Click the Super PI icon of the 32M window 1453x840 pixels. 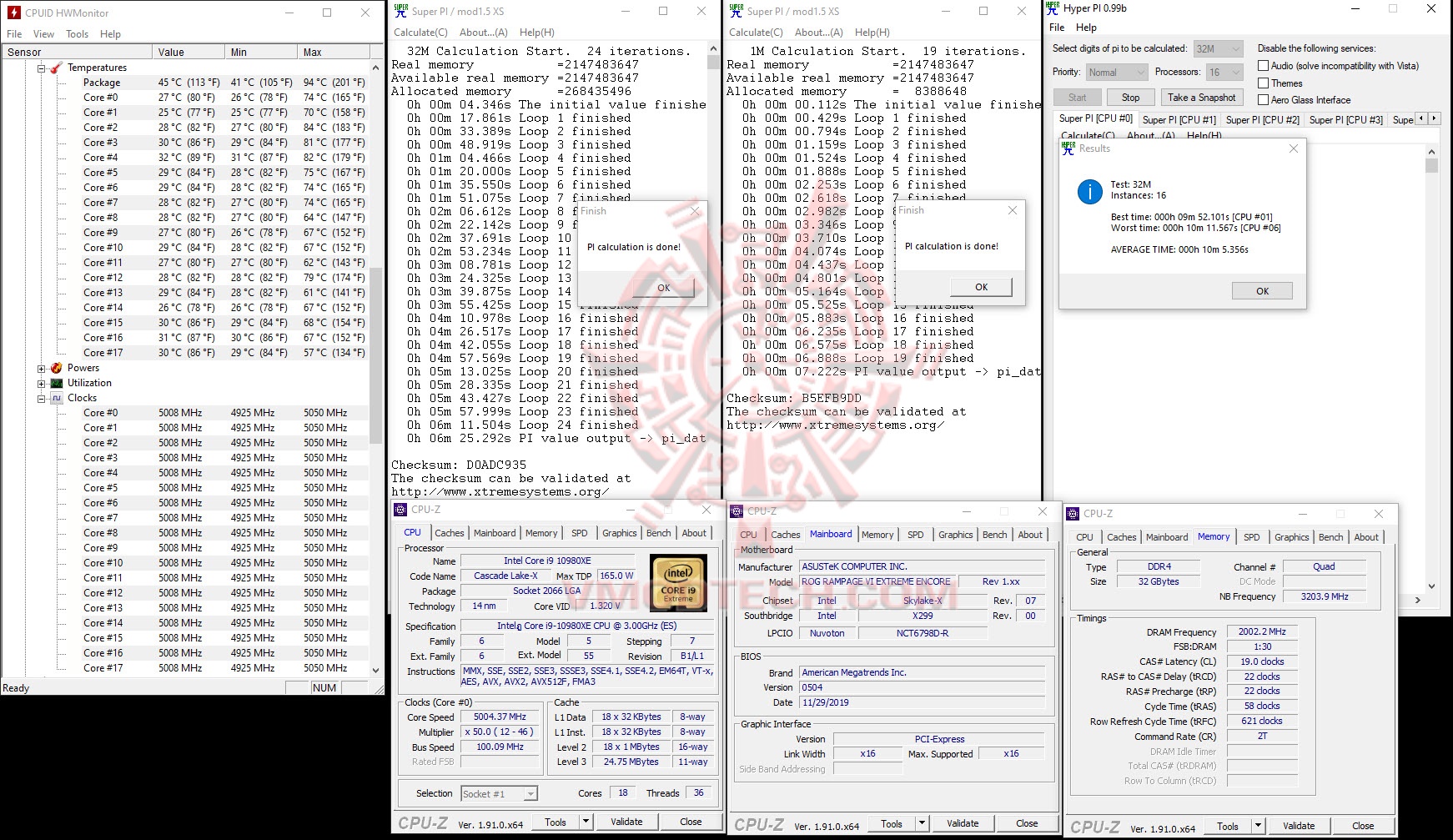[400, 11]
